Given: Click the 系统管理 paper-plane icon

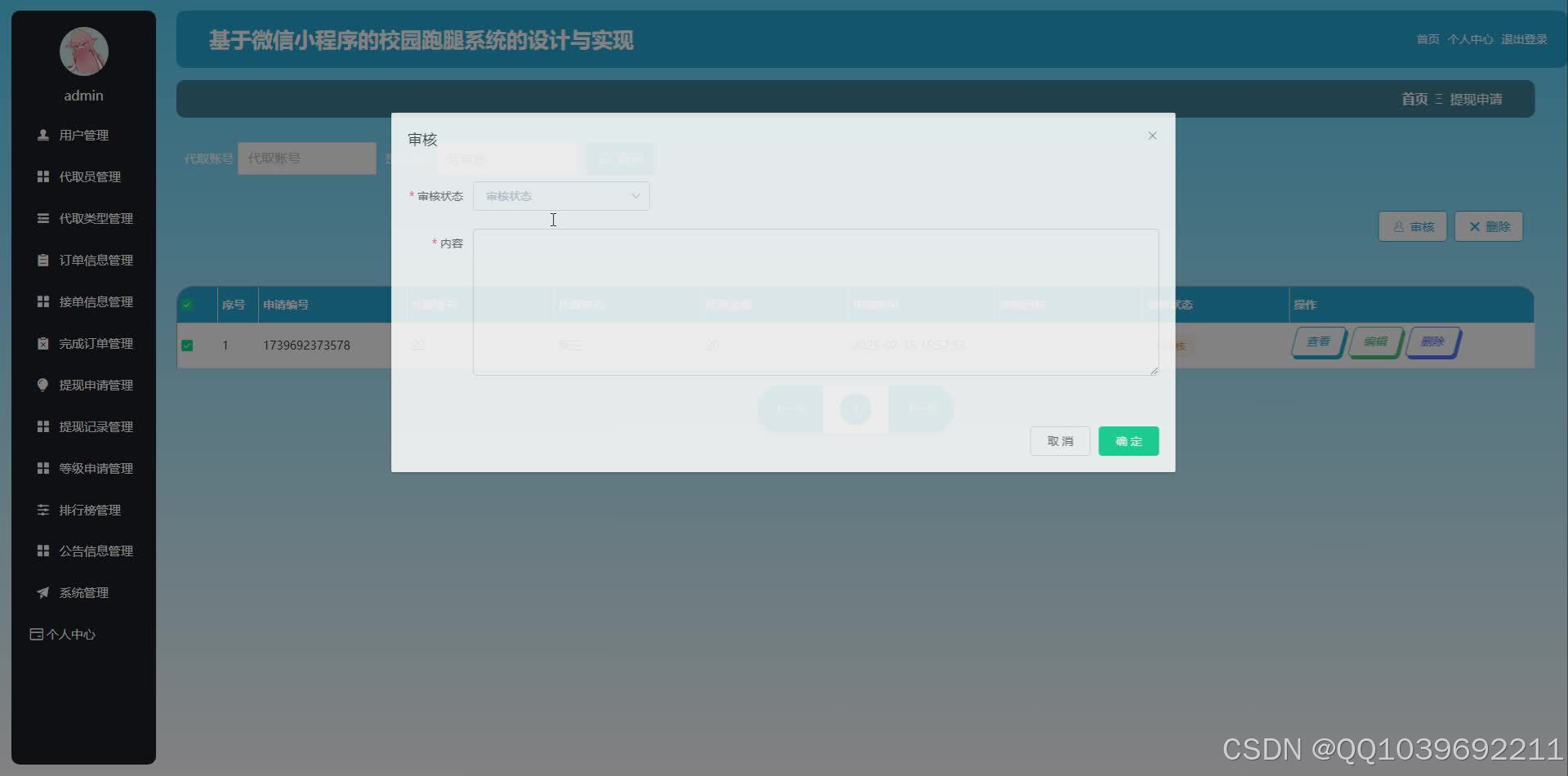Looking at the screenshot, I should [x=43, y=592].
